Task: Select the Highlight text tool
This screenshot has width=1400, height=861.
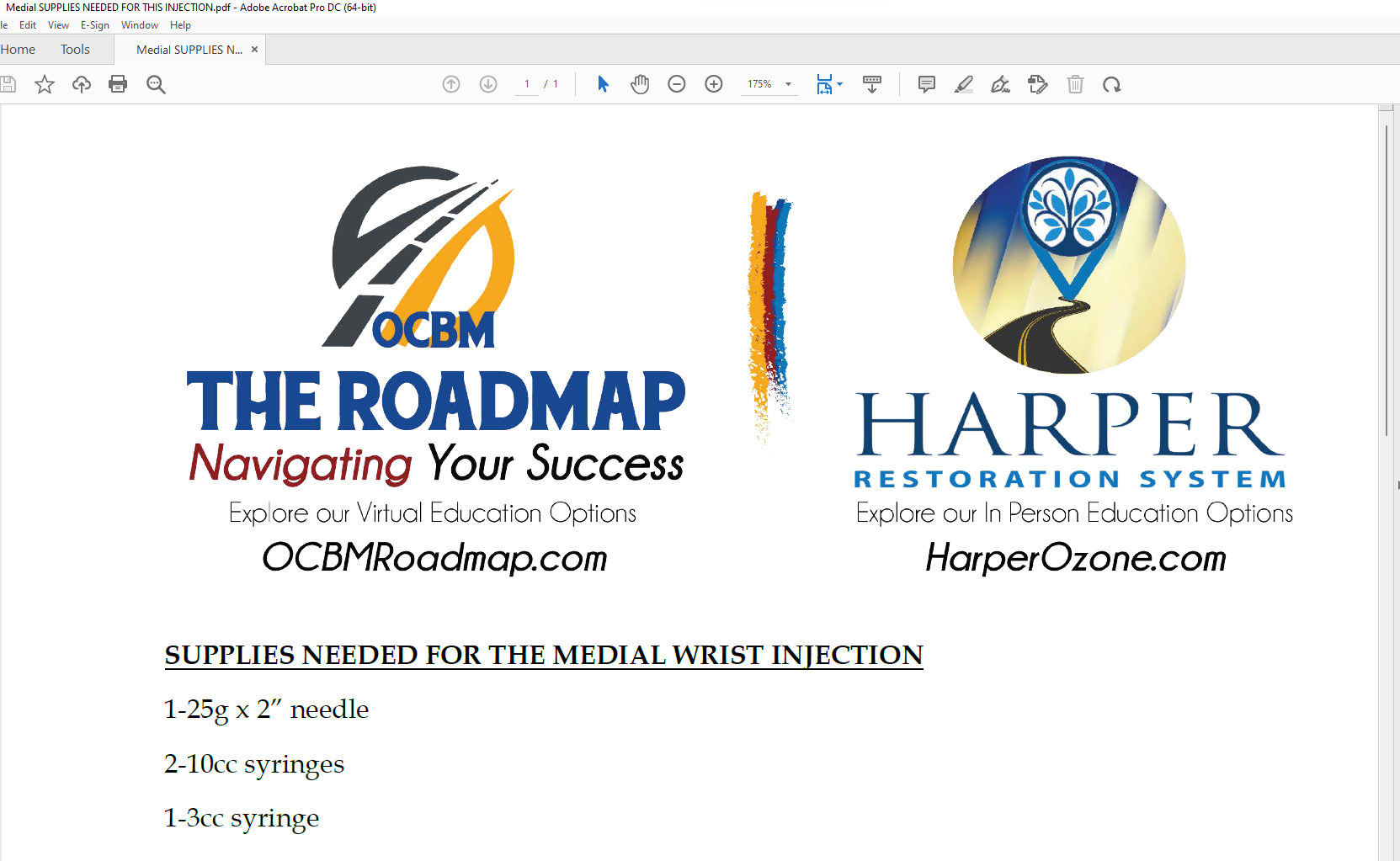Action: (x=964, y=84)
